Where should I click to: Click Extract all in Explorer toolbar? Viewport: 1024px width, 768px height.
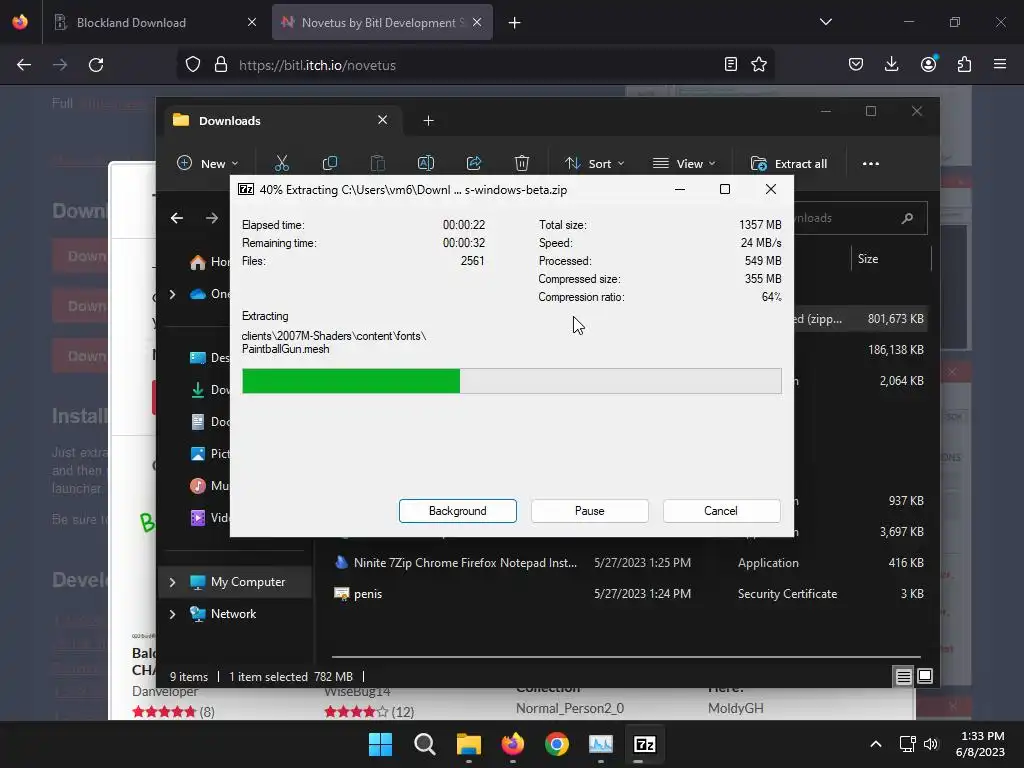(x=789, y=163)
